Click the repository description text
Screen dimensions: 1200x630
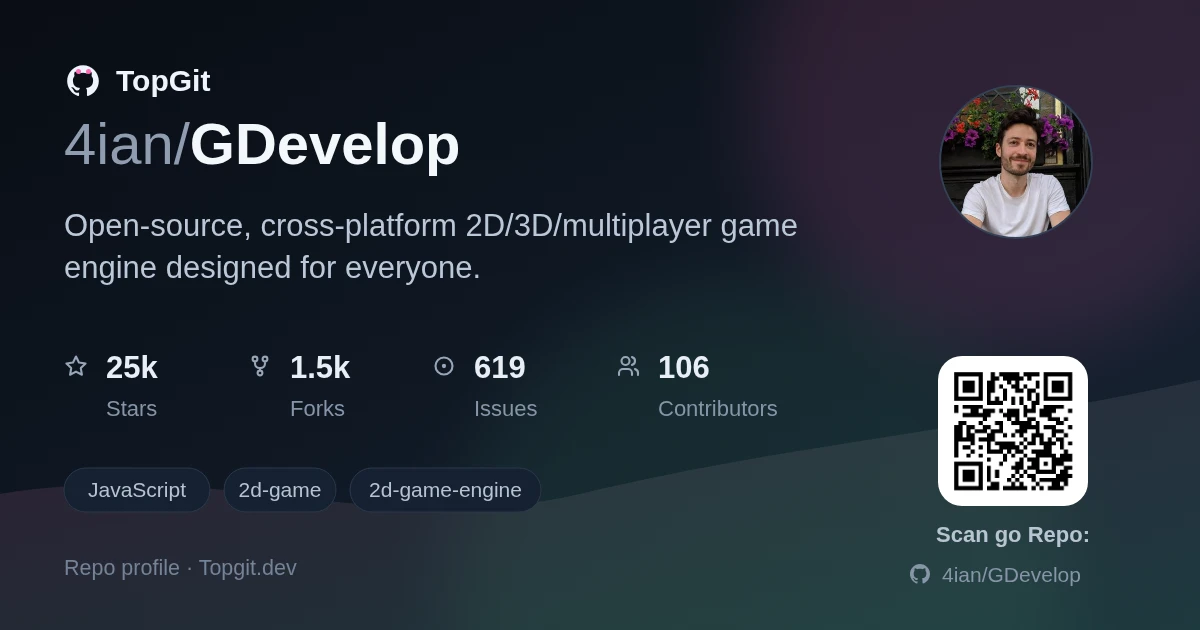point(431,247)
